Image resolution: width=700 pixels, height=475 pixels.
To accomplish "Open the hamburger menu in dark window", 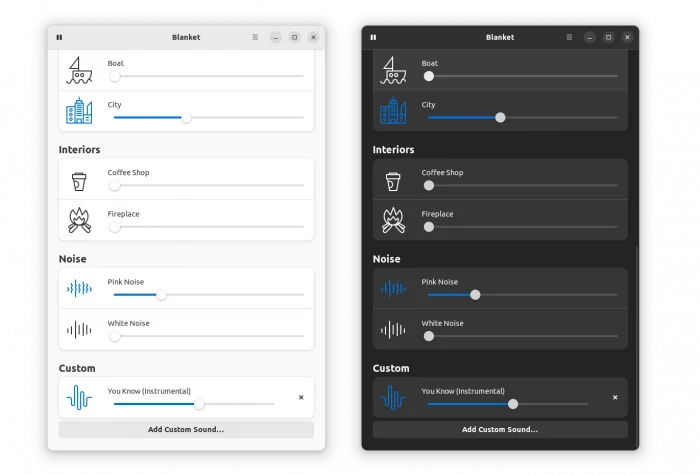I will pos(569,37).
